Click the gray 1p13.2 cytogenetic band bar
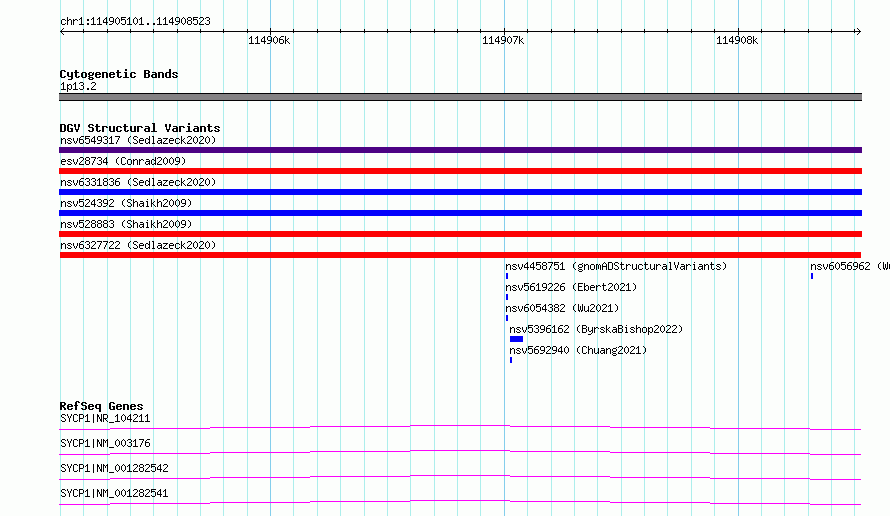890x516 pixels. click(460, 97)
